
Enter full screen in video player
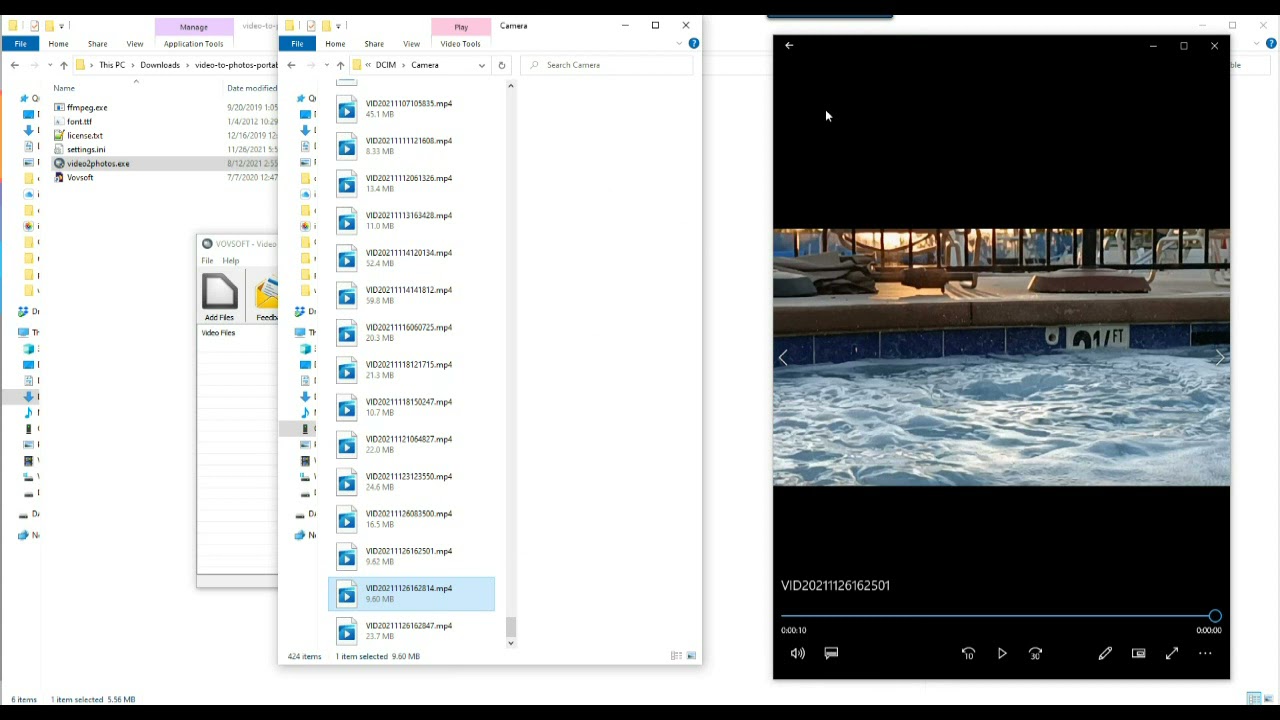1172,653
